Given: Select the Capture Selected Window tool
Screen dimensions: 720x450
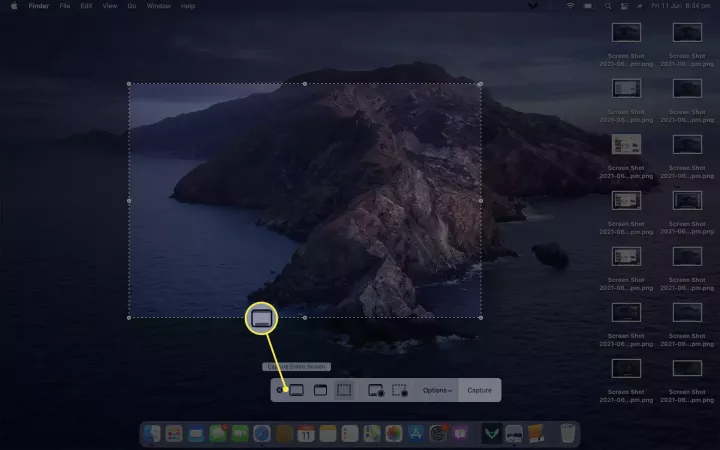Looking at the screenshot, I should [x=320, y=390].
